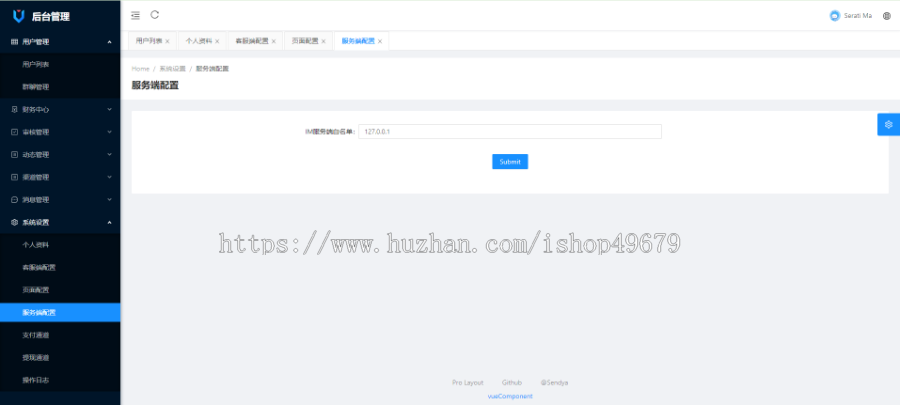The width and height of the screenshot is (900, 405).
Task: Switch to the 客服端配置 tab
Action: tap(252, 41)
